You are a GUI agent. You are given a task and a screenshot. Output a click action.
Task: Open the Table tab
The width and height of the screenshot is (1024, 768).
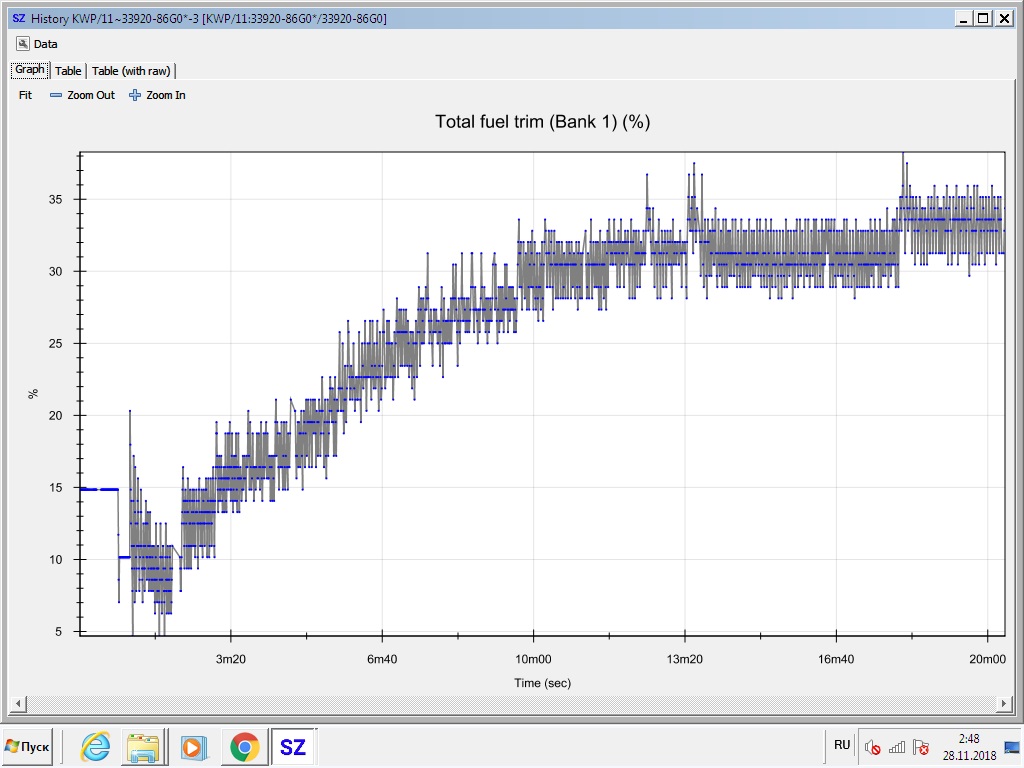pos(68,71)
